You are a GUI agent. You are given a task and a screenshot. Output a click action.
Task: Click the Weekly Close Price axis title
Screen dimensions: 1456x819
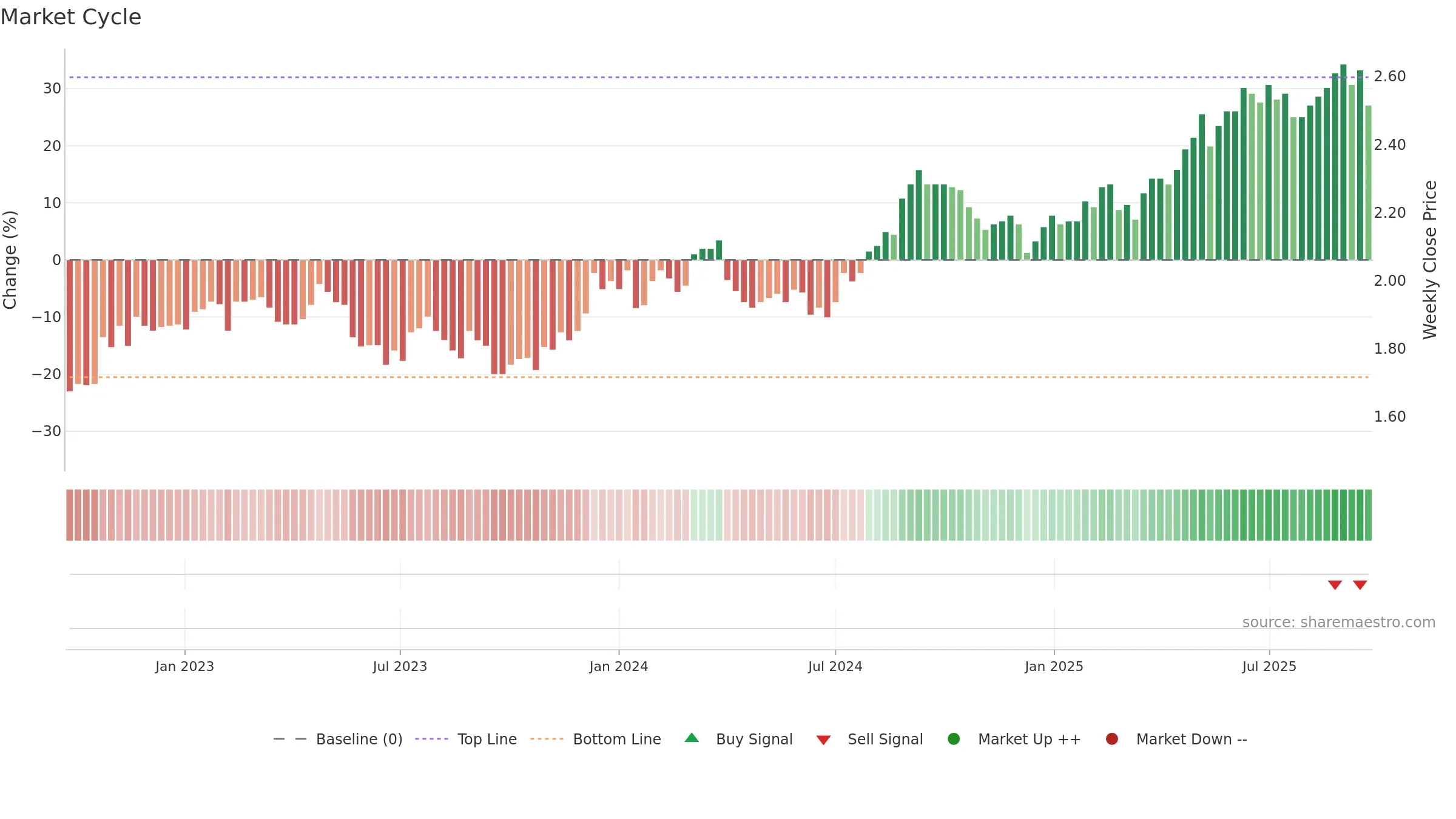1430,260
